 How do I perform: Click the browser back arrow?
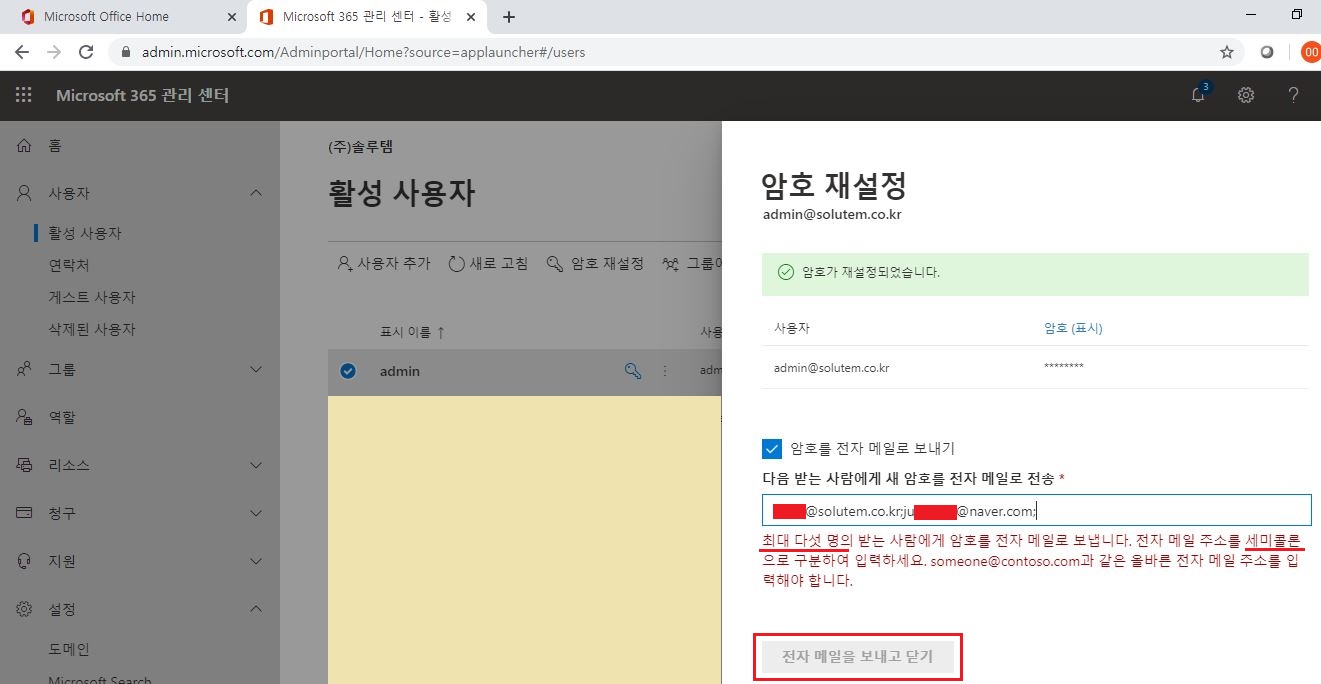pyautogui.click(x=22, y=52)
